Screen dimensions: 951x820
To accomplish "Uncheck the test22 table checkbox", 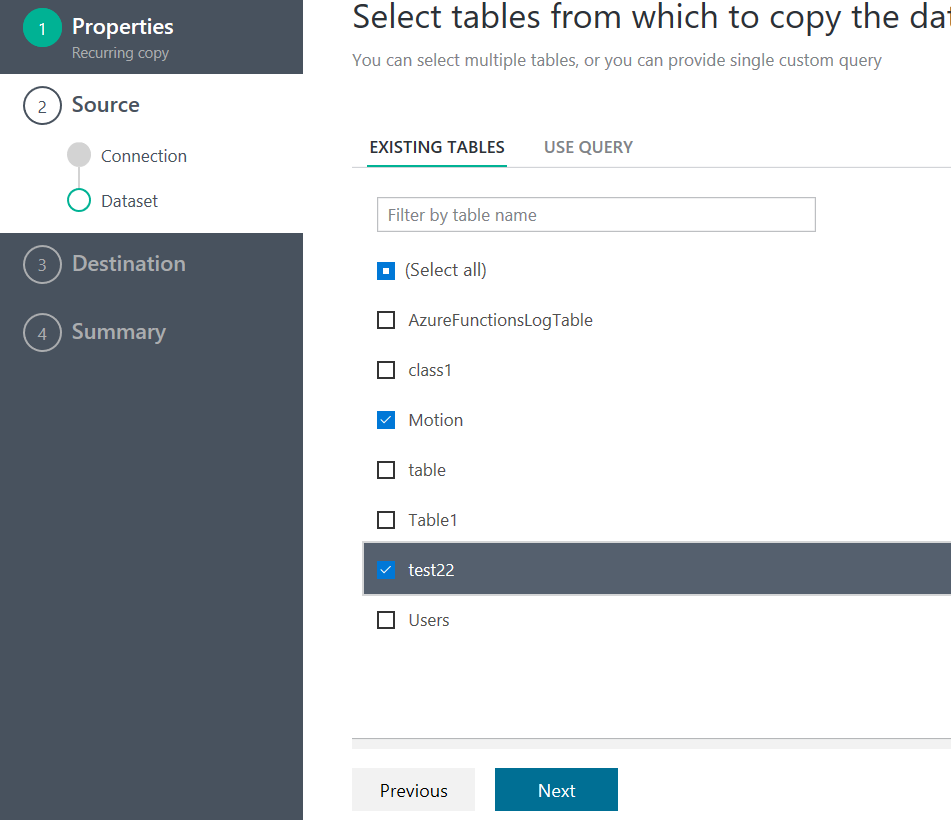I will (x=386, y=571).
